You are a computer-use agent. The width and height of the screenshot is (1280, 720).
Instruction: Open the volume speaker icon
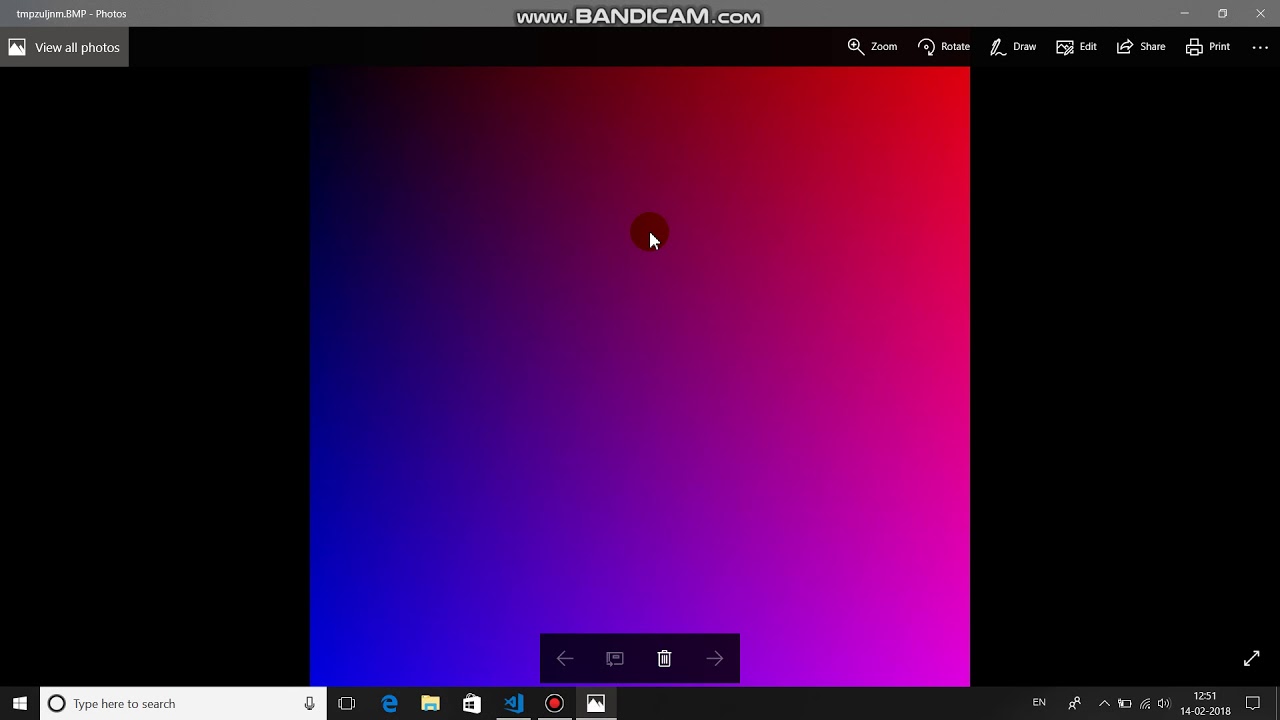tap(1163, 703)
